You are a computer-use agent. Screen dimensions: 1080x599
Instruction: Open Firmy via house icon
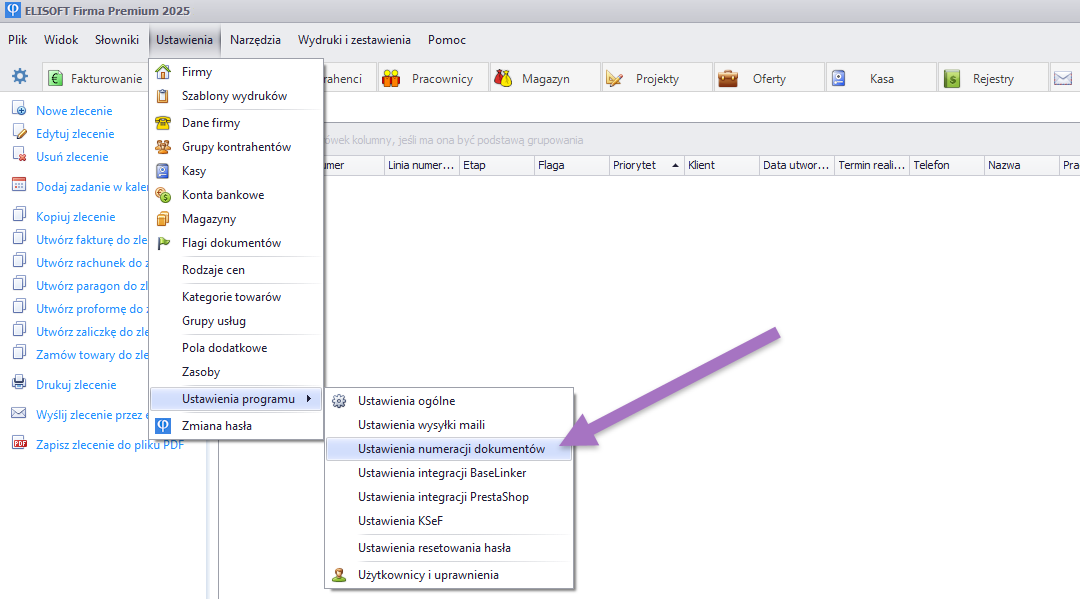point(163,72)
